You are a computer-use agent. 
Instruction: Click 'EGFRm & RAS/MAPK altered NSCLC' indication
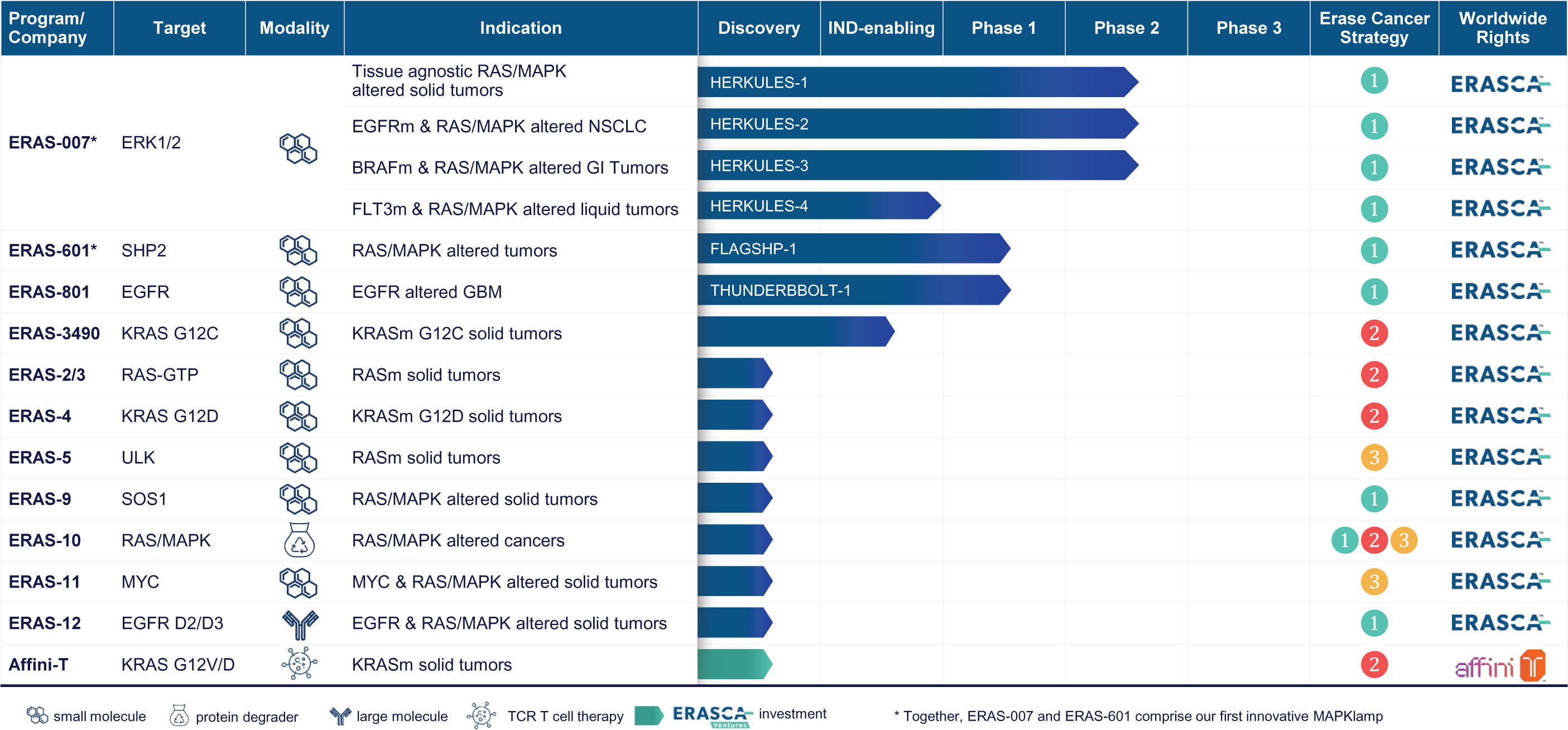click(499, 126)
